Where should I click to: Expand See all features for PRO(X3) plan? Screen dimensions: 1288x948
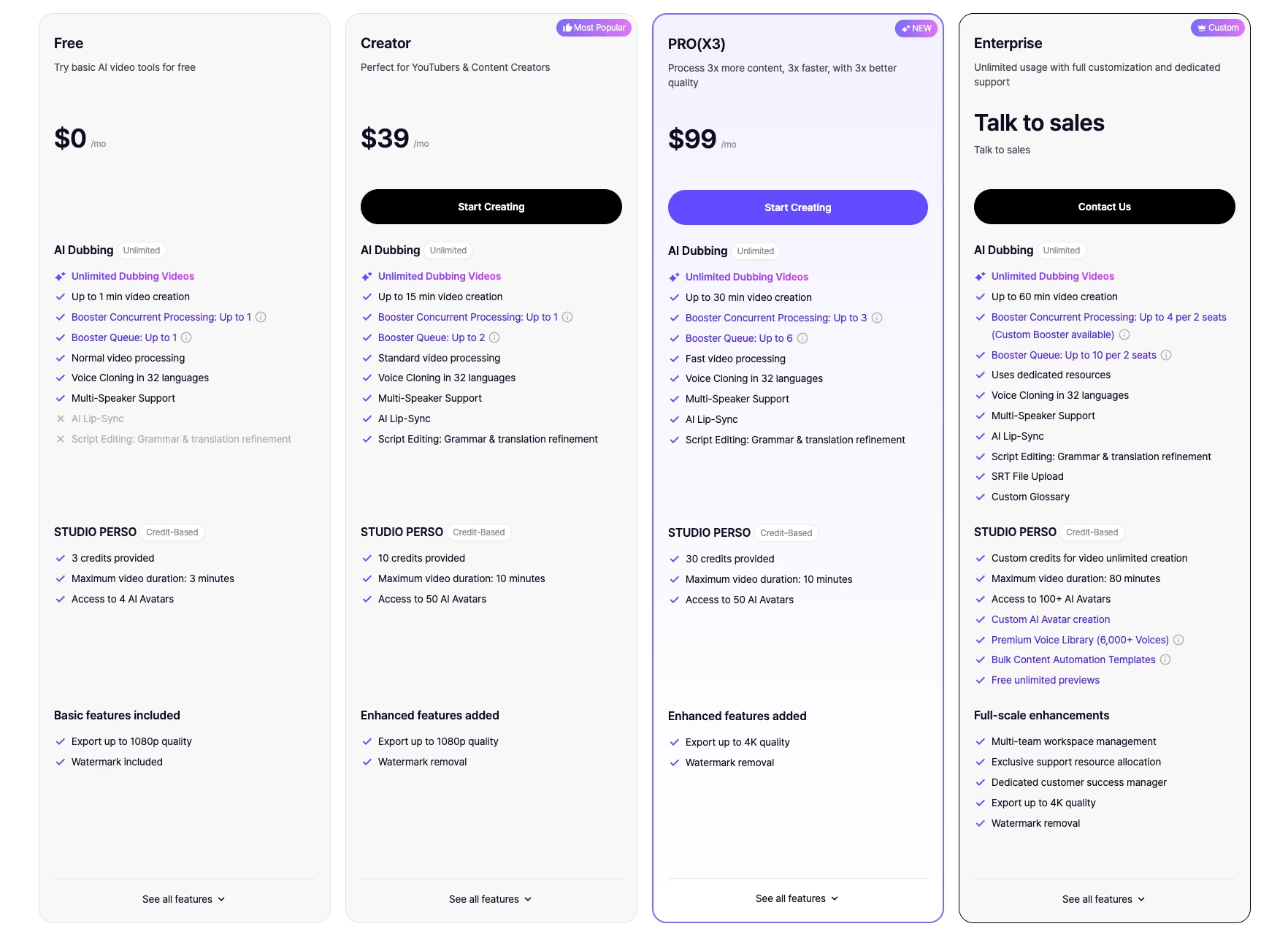tap(797, 898)
